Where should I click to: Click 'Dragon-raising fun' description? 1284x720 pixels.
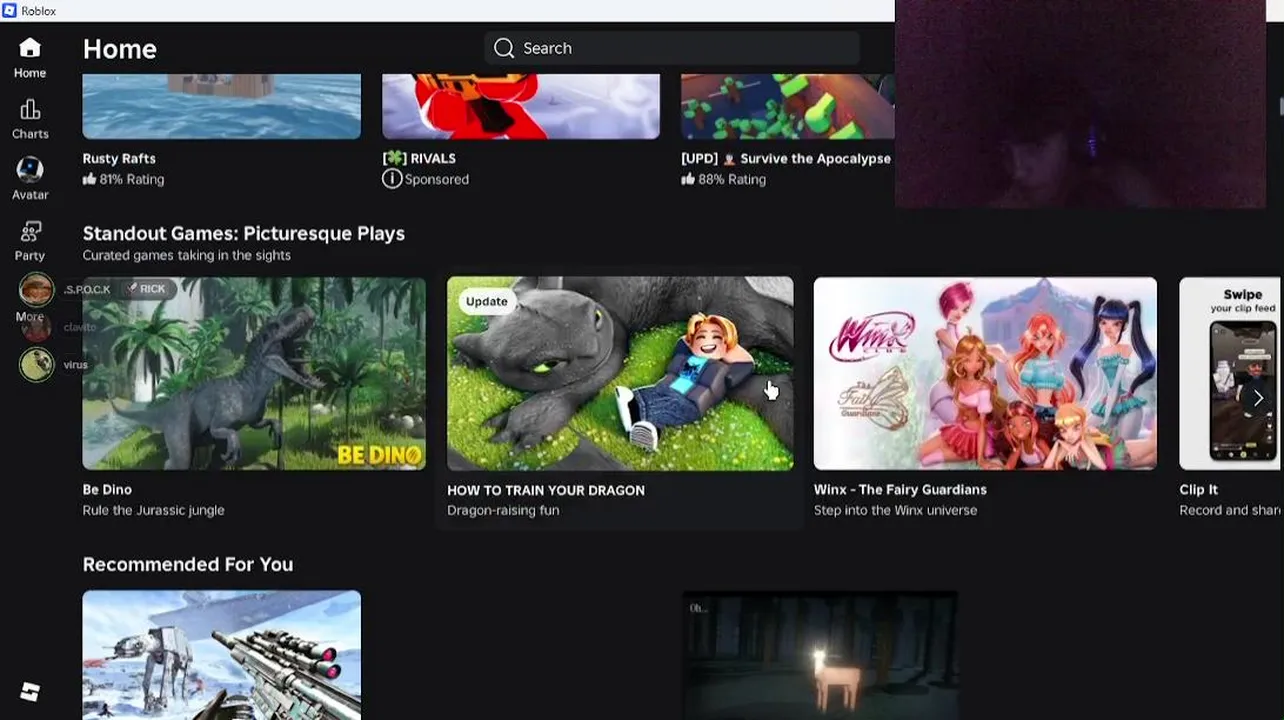point(503,510)
